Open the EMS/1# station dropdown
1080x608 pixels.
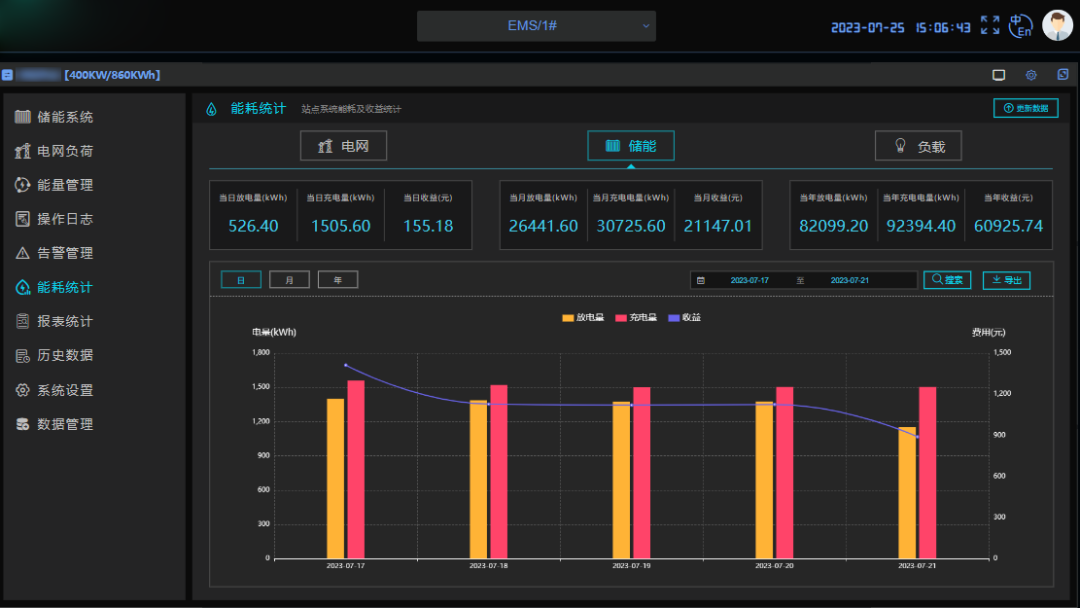(536, 26)
